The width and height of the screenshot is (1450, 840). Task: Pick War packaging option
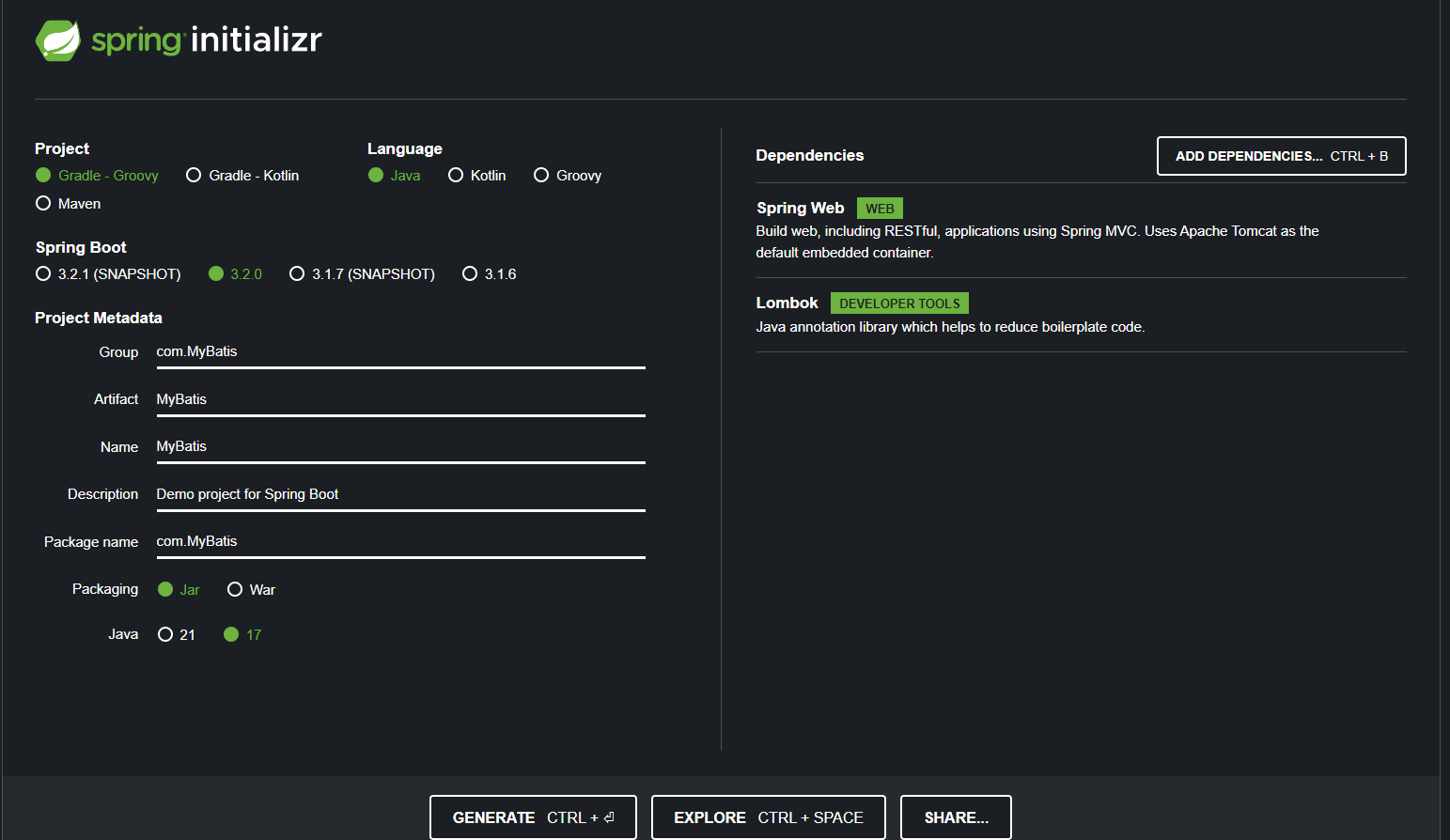[251, 590]
